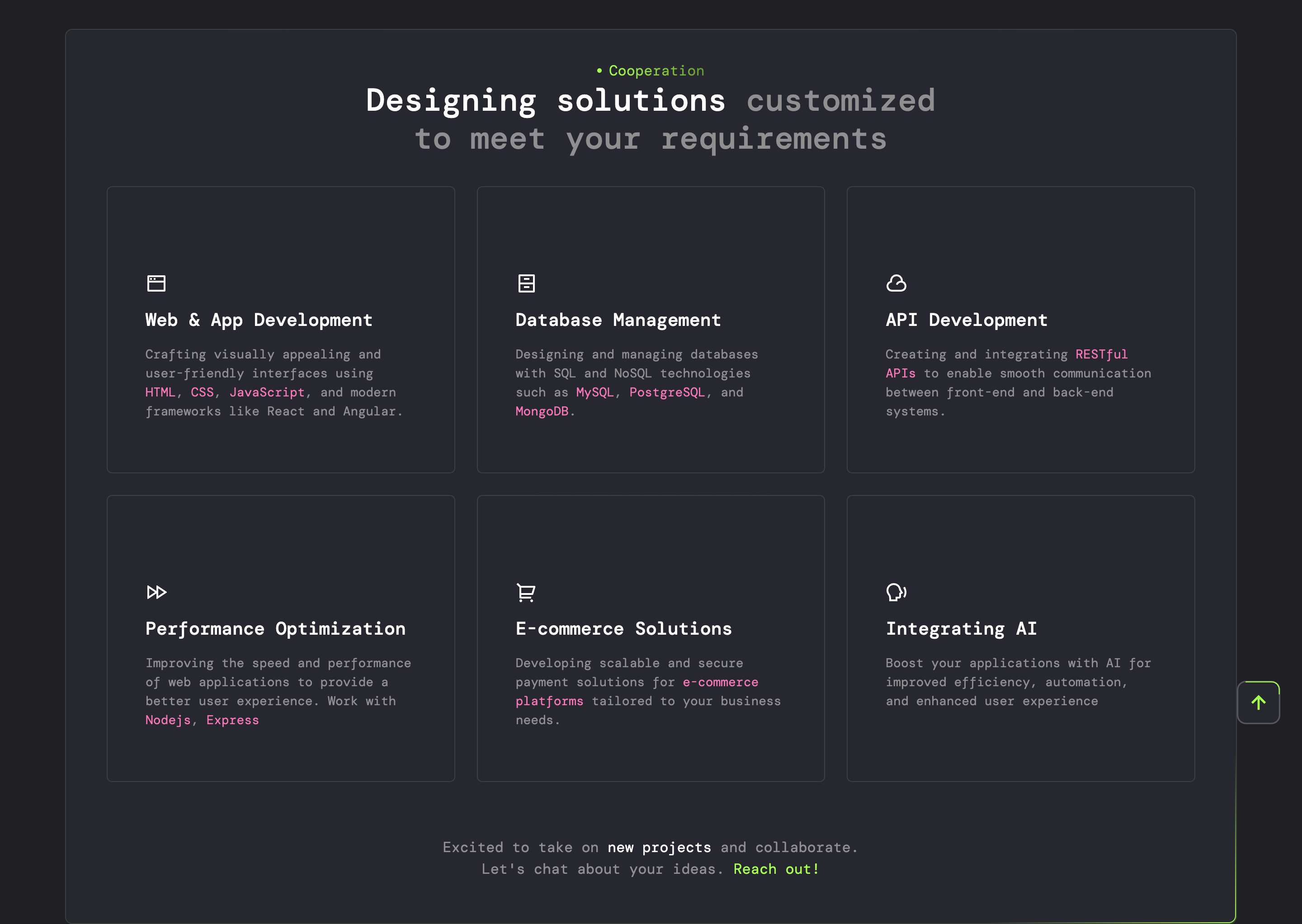Click the 'Performance Optimization' heading
Screen dimensions: 1302x924
275,628
